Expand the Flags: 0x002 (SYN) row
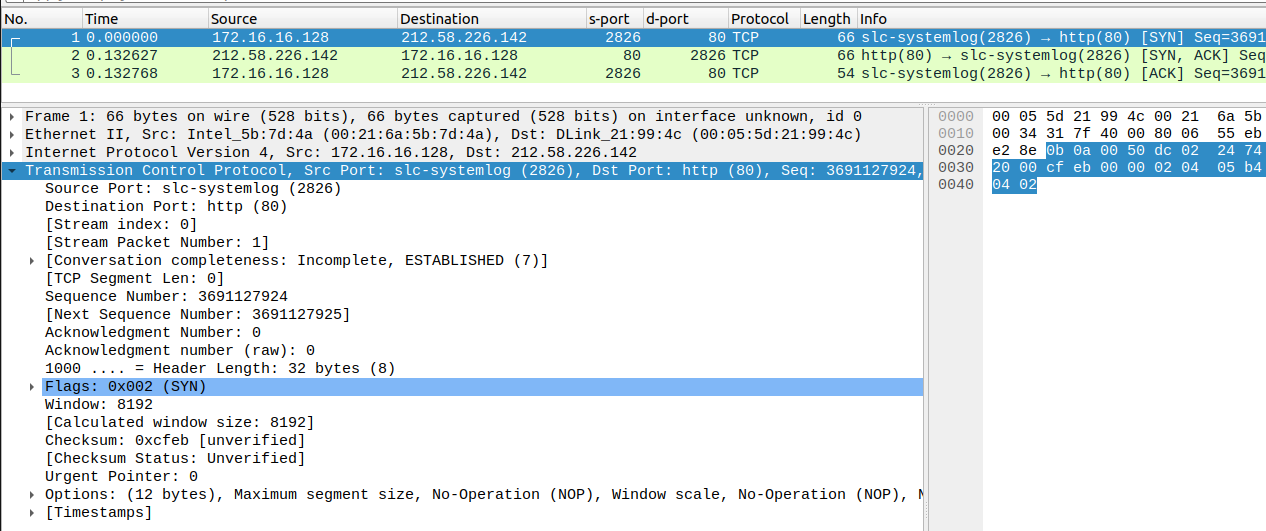 pyautogui.click(x=32, y=387)
